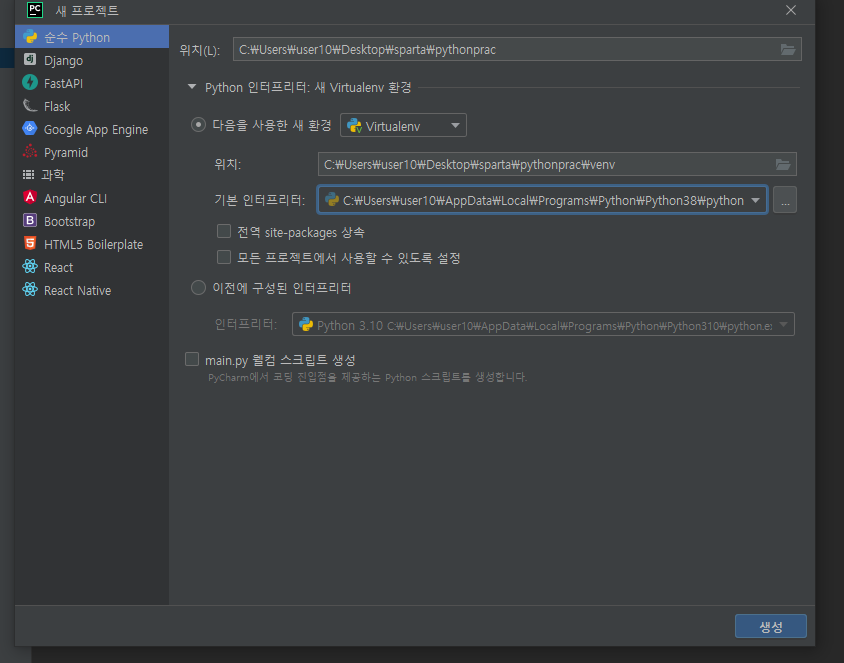
Task: Click the Angular CLI icon
Action: 30,198
